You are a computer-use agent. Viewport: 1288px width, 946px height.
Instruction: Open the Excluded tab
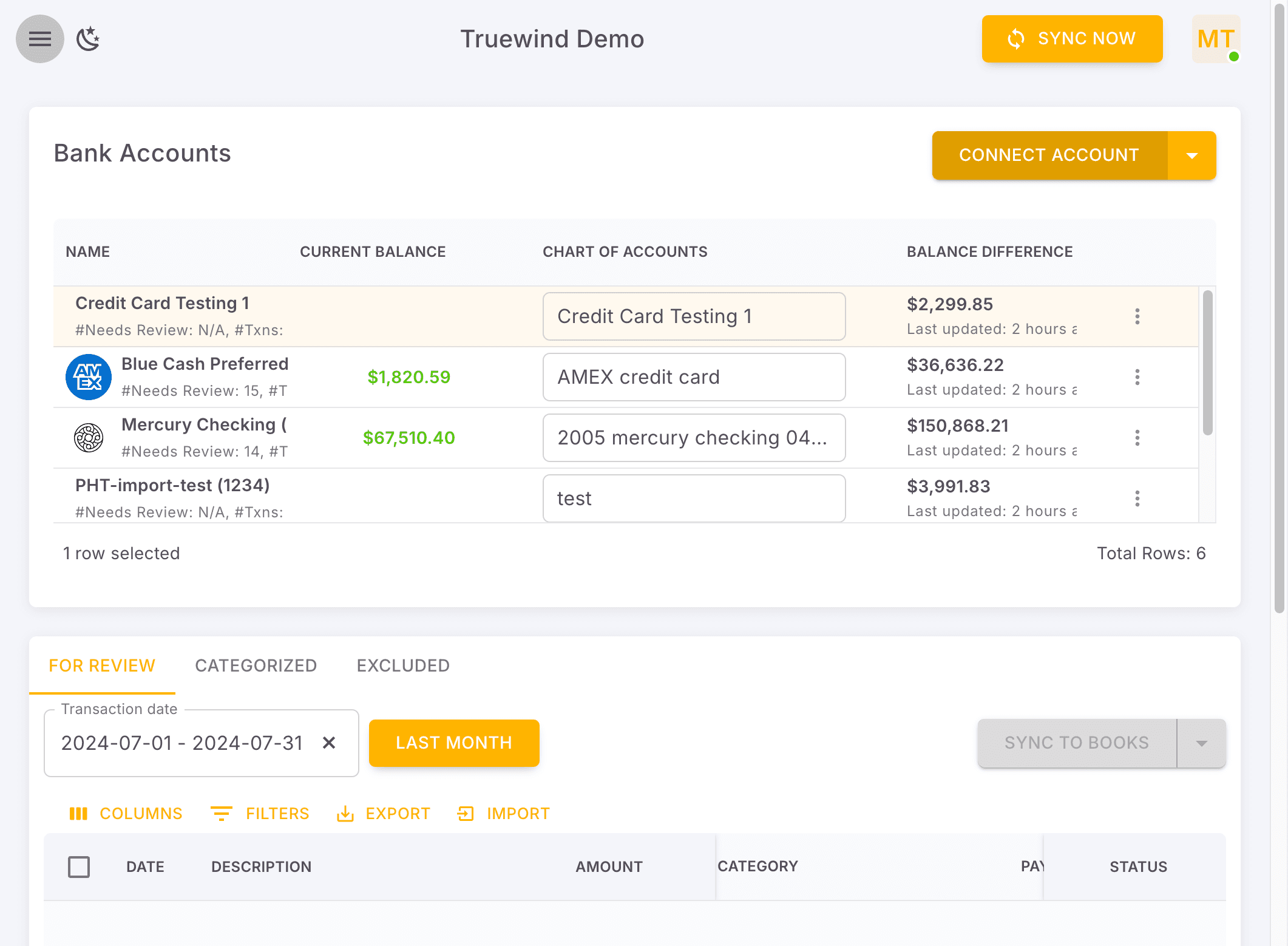coord(402,665)
